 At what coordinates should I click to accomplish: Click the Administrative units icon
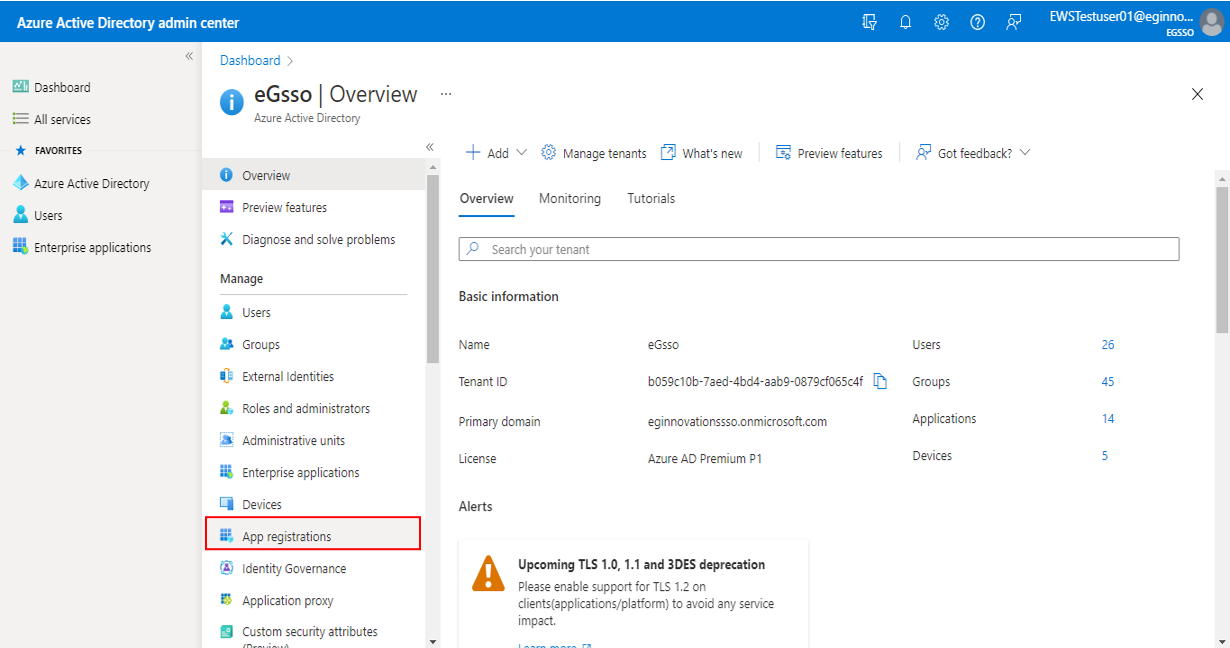[226, 440]
